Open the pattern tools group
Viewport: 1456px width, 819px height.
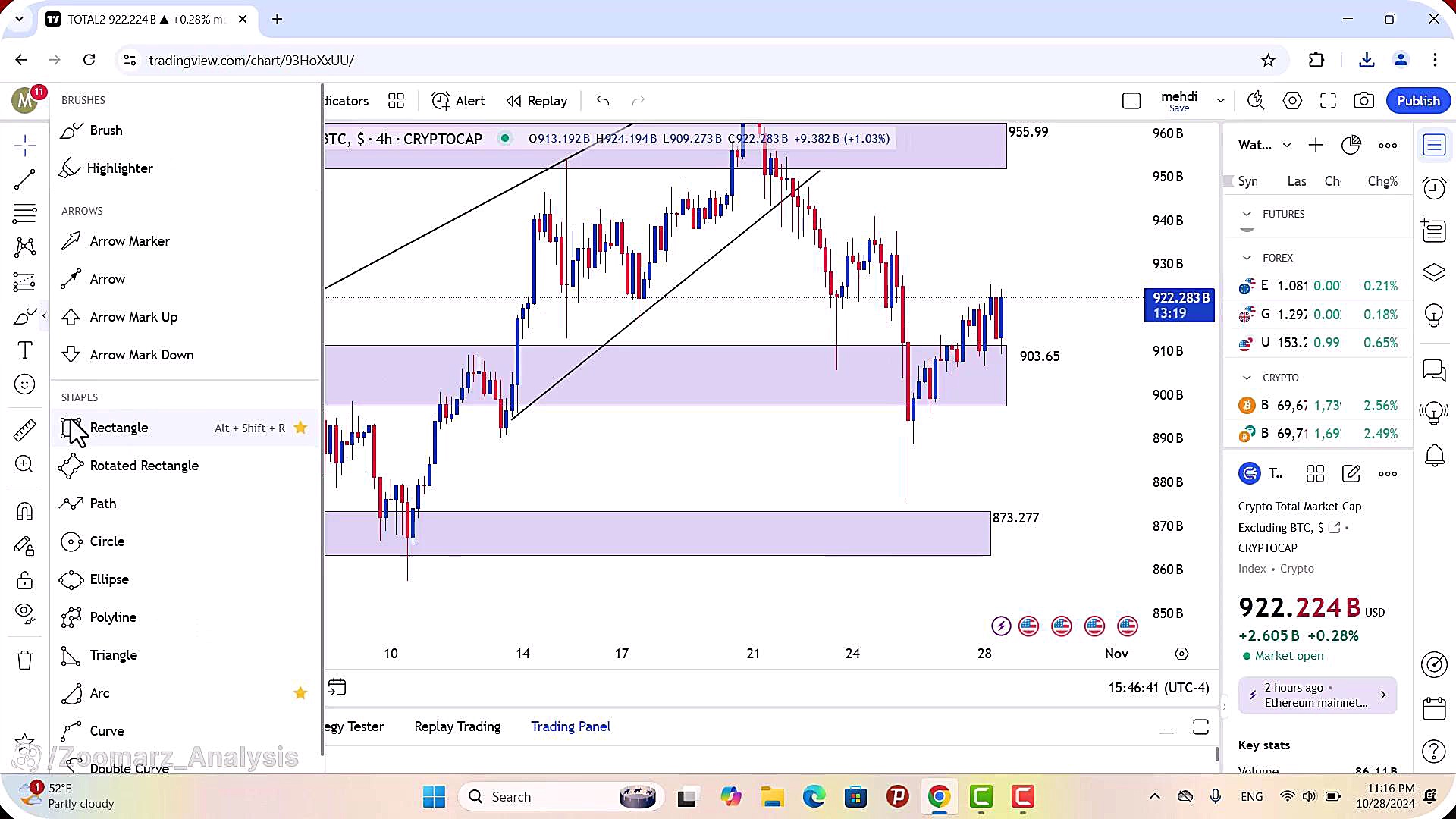coord(25,247)
